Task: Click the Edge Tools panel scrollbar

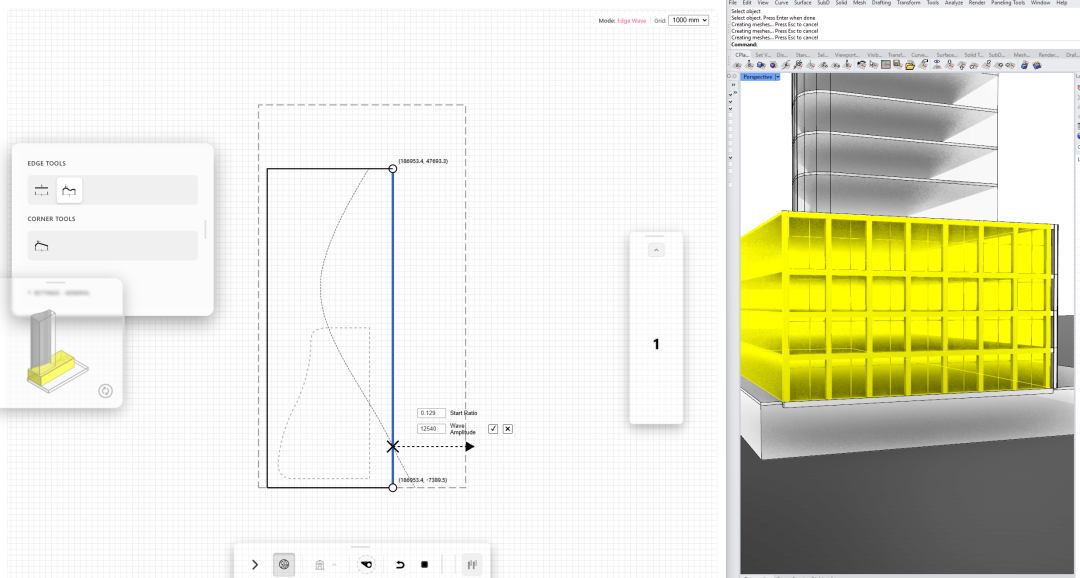Action: click(206, 229)
